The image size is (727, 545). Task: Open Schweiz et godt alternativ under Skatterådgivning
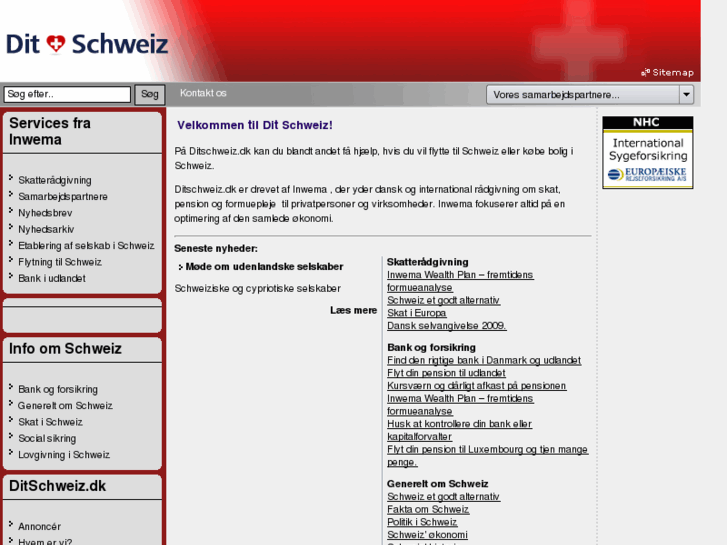443,301
